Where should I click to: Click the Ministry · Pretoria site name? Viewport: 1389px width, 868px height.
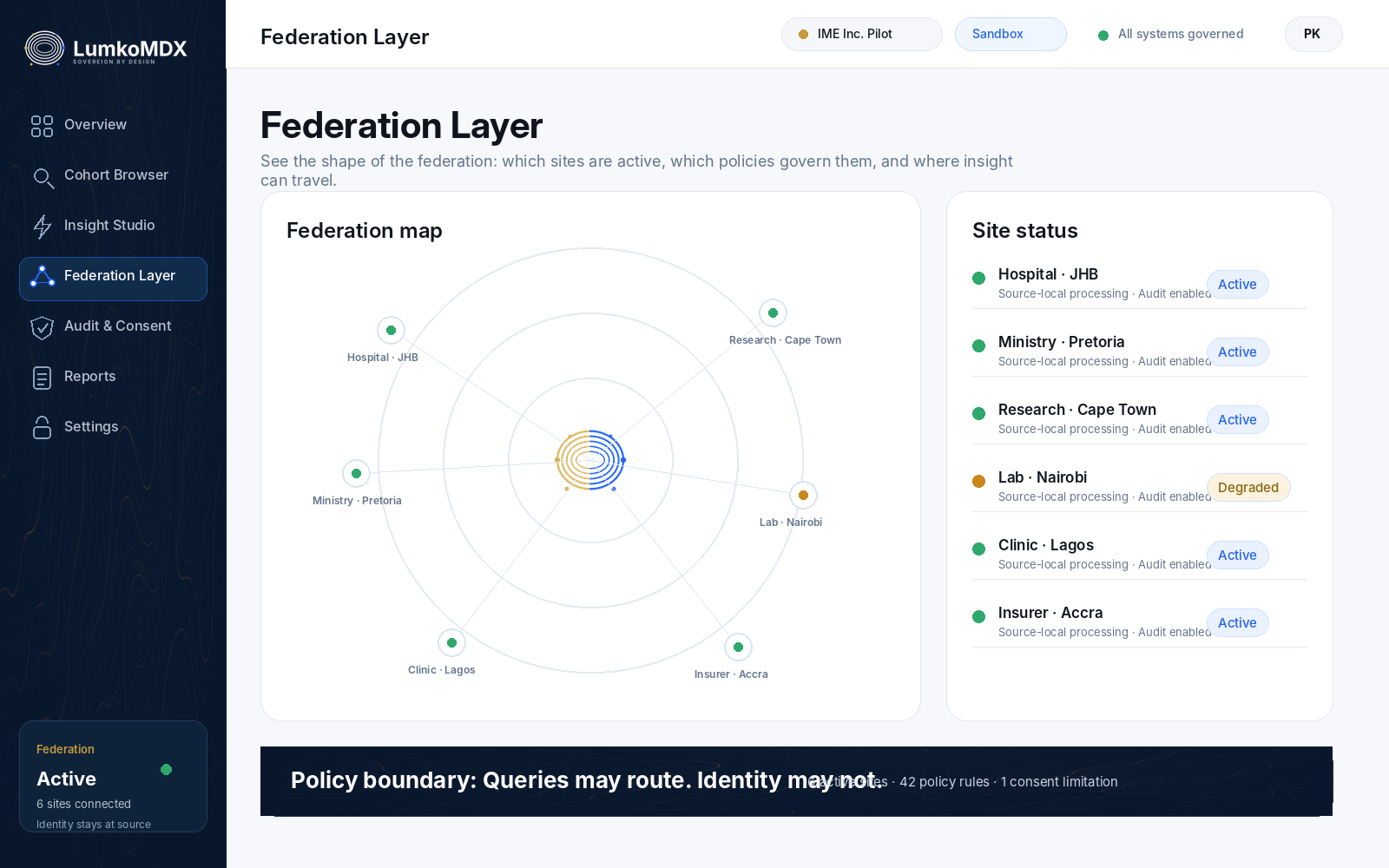click(1061, 342)
